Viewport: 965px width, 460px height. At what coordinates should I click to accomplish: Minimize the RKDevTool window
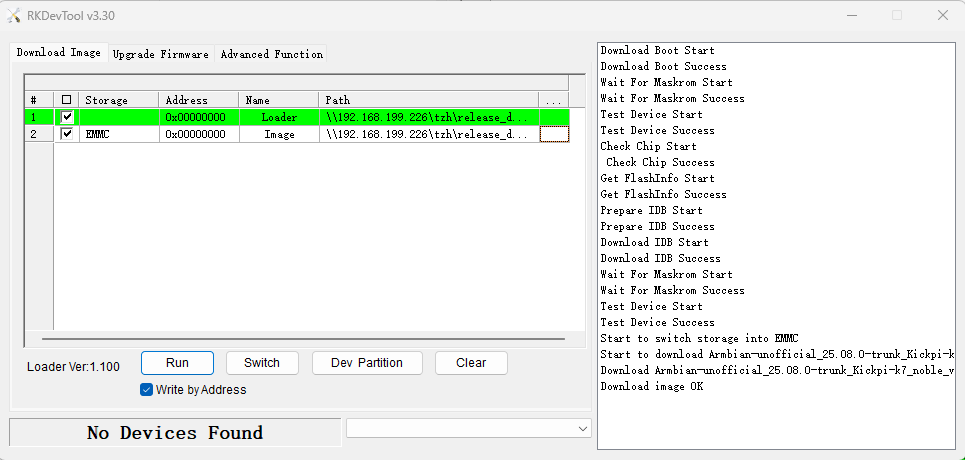850,15
